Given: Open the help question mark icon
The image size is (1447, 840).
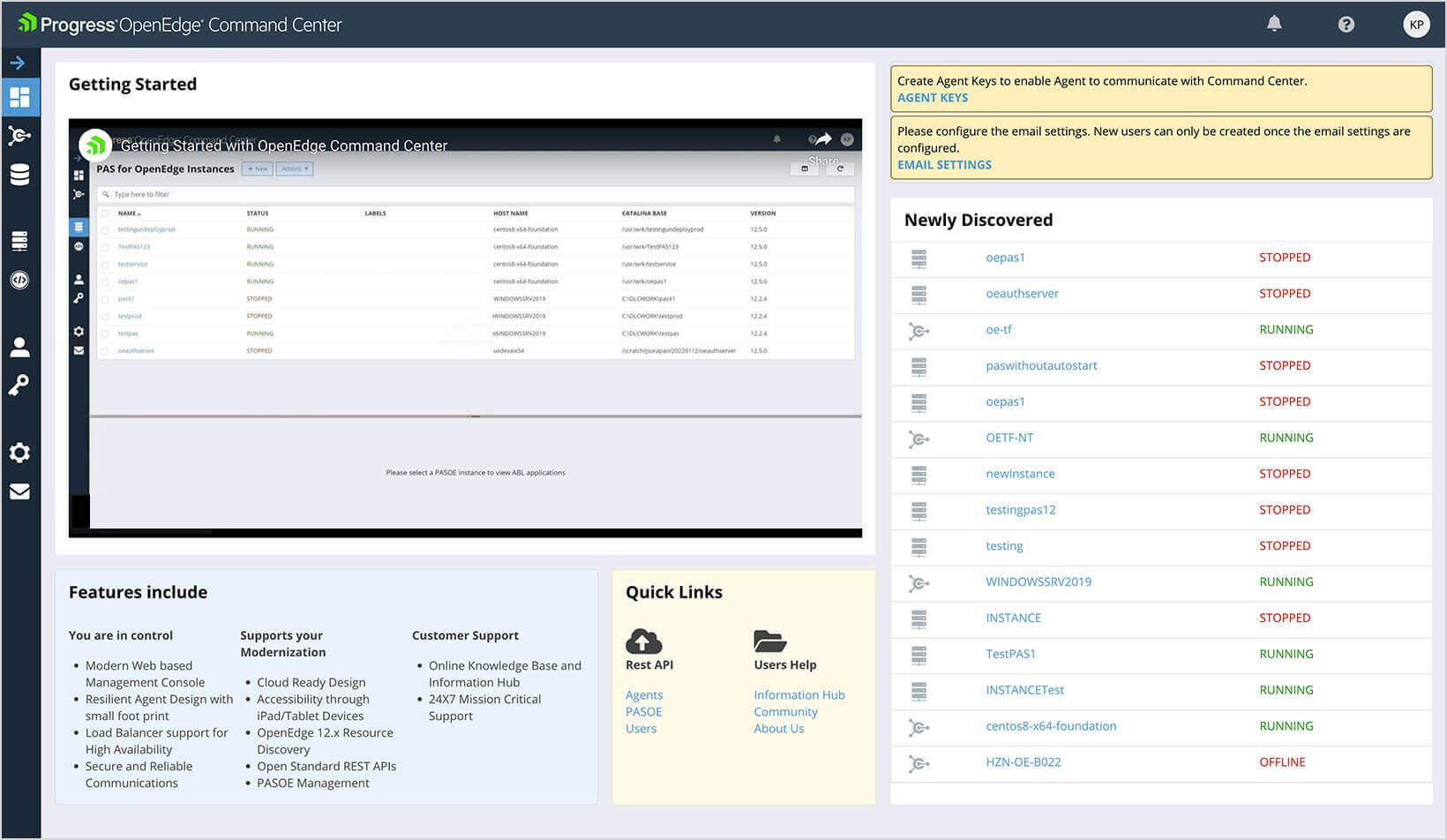Looking at the screenshot, I should tap(1346, 25).
